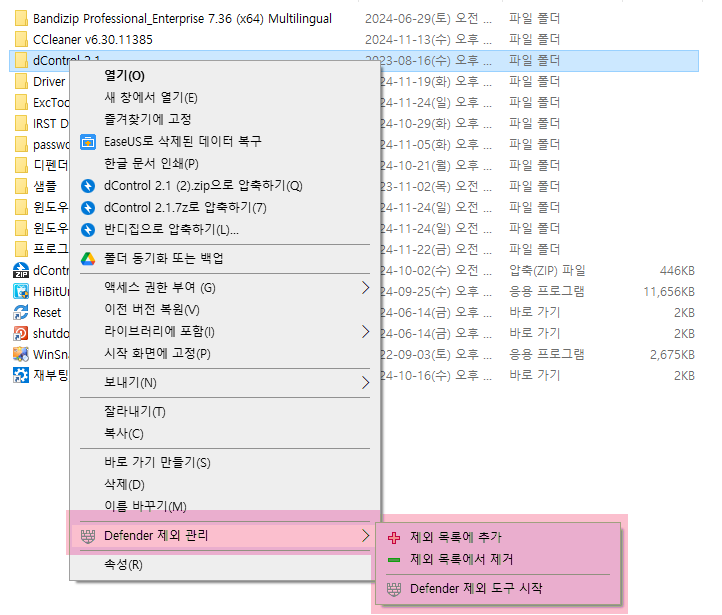
Task: Expand the 보내기 submenu arrow
Action: coord(366,383)
